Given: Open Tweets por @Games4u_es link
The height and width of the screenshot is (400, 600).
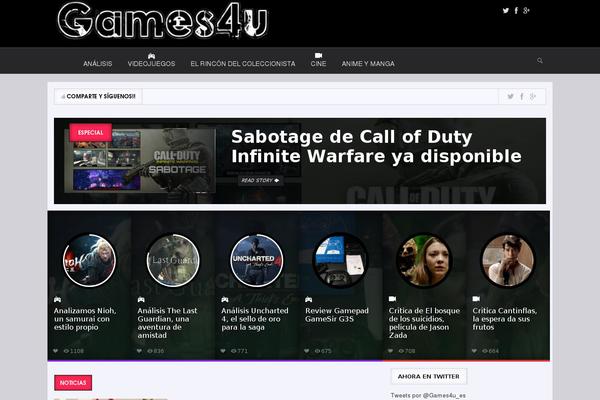Looking at the screenshot, I should pyautogui.click(x=428, y=395).
